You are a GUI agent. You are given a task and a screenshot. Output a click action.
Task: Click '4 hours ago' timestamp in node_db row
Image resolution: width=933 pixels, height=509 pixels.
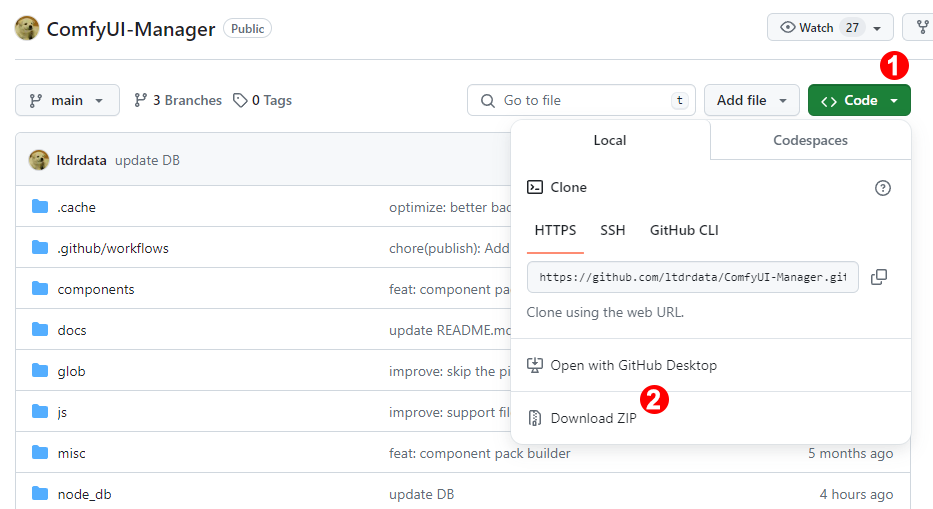click(856, 495)
